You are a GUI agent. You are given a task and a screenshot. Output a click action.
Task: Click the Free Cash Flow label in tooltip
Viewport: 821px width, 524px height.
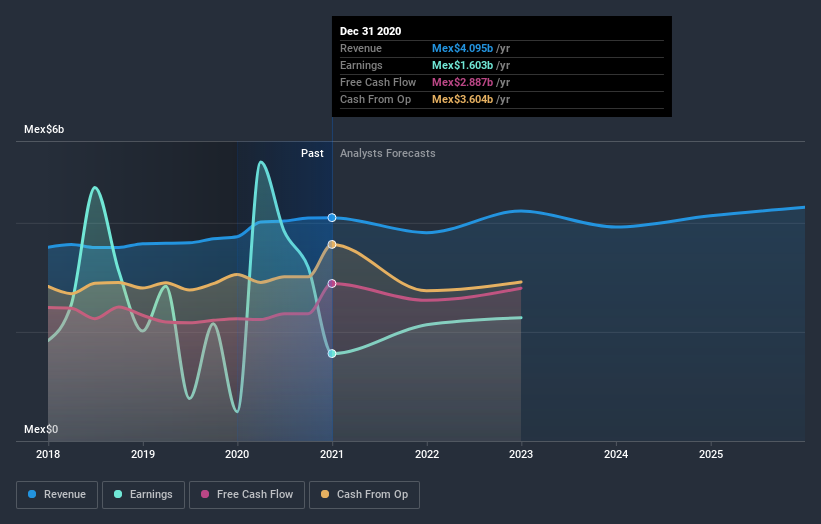pos(378,82)
